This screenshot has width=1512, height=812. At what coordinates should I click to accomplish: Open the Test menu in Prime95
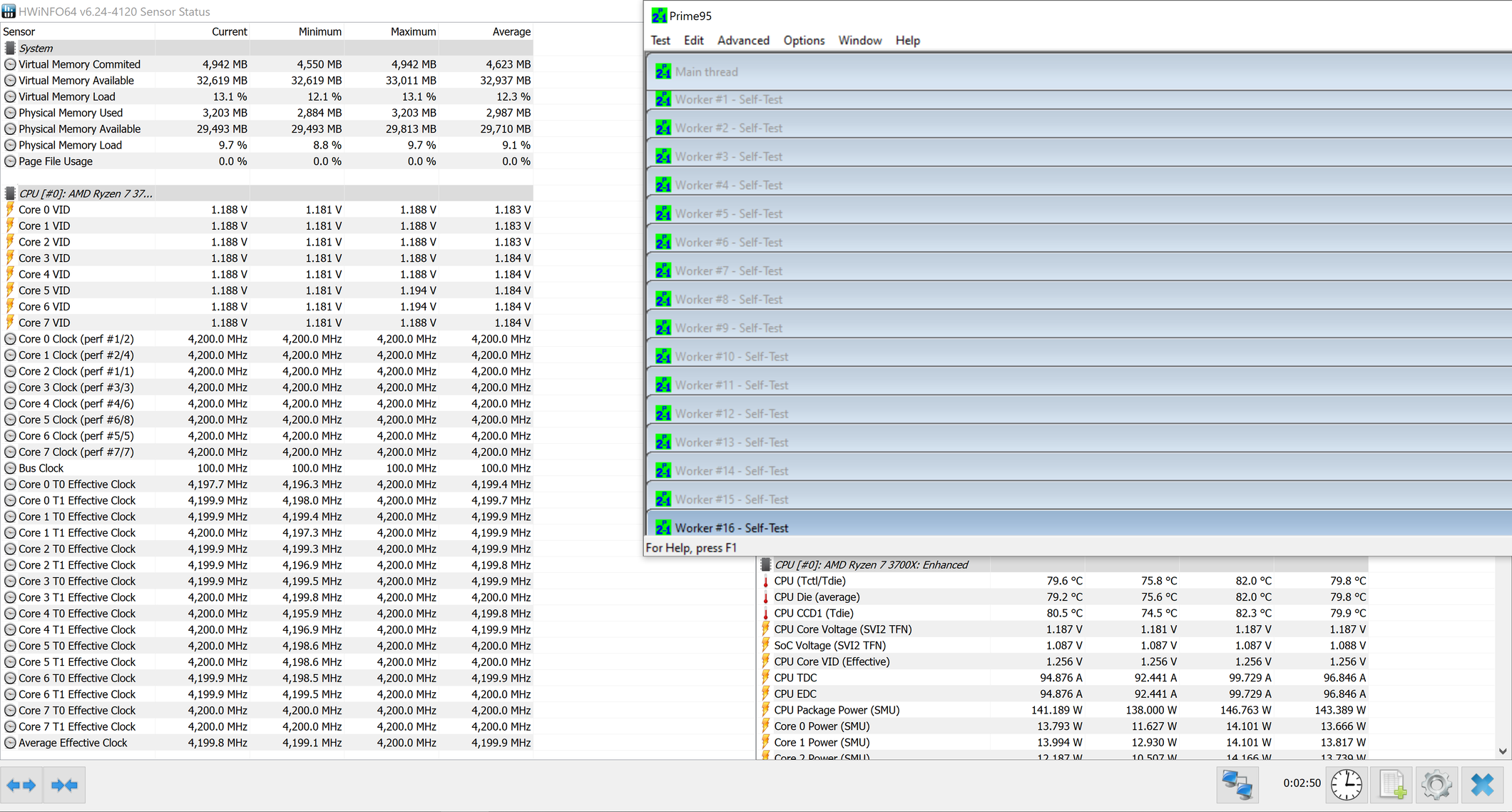(x=660, y=40)
